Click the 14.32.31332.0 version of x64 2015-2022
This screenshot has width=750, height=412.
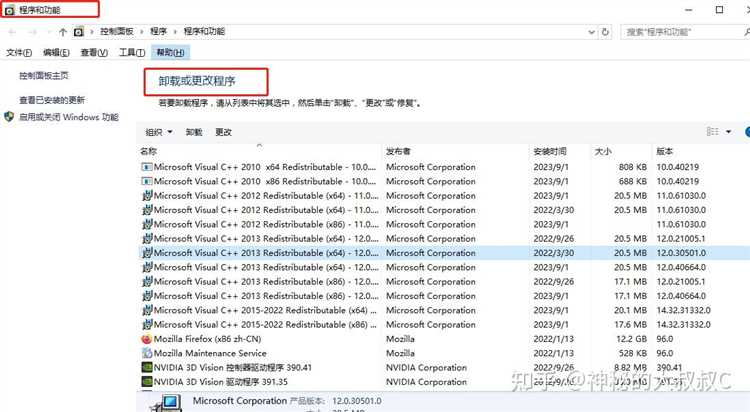pyautogui.click(x=684, y=310)
